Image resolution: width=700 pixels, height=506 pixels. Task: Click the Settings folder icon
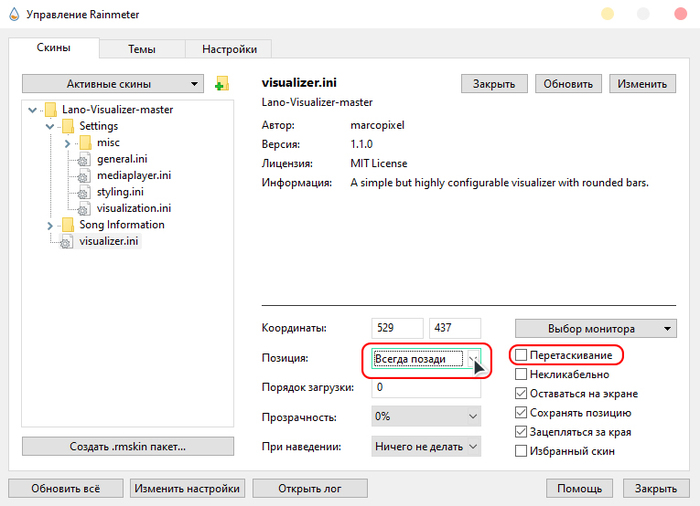point(67,126)
